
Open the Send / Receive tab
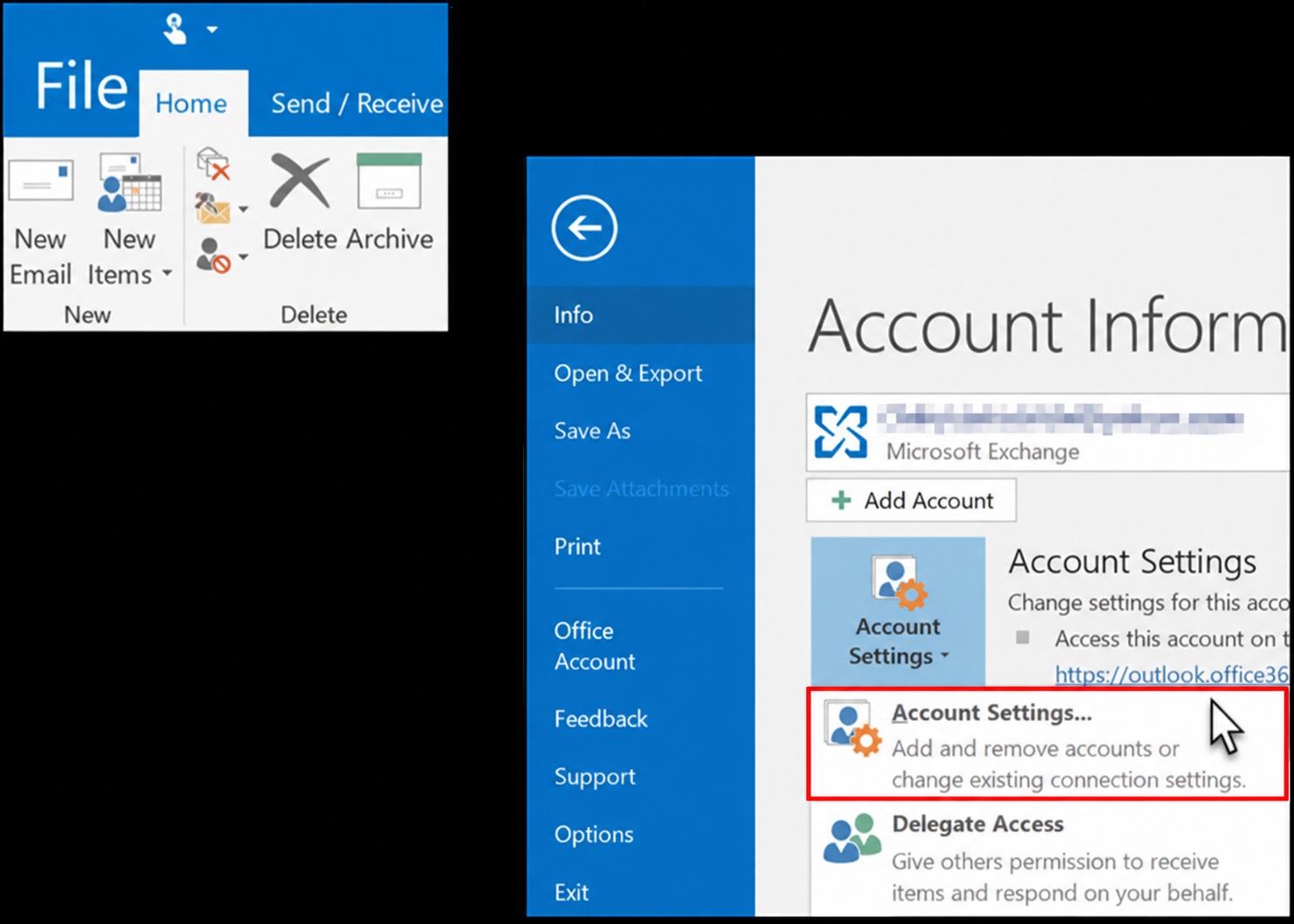[x=357, y=103]
